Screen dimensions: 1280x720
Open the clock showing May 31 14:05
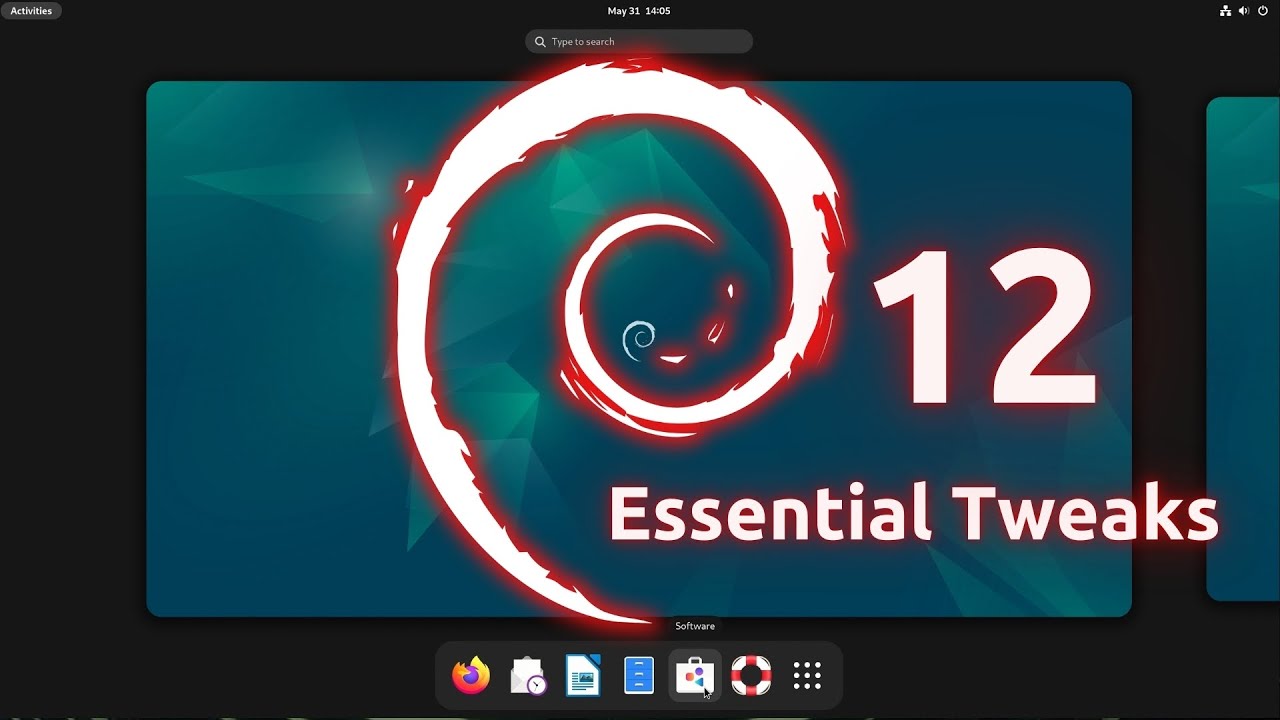tap(639, 11)
